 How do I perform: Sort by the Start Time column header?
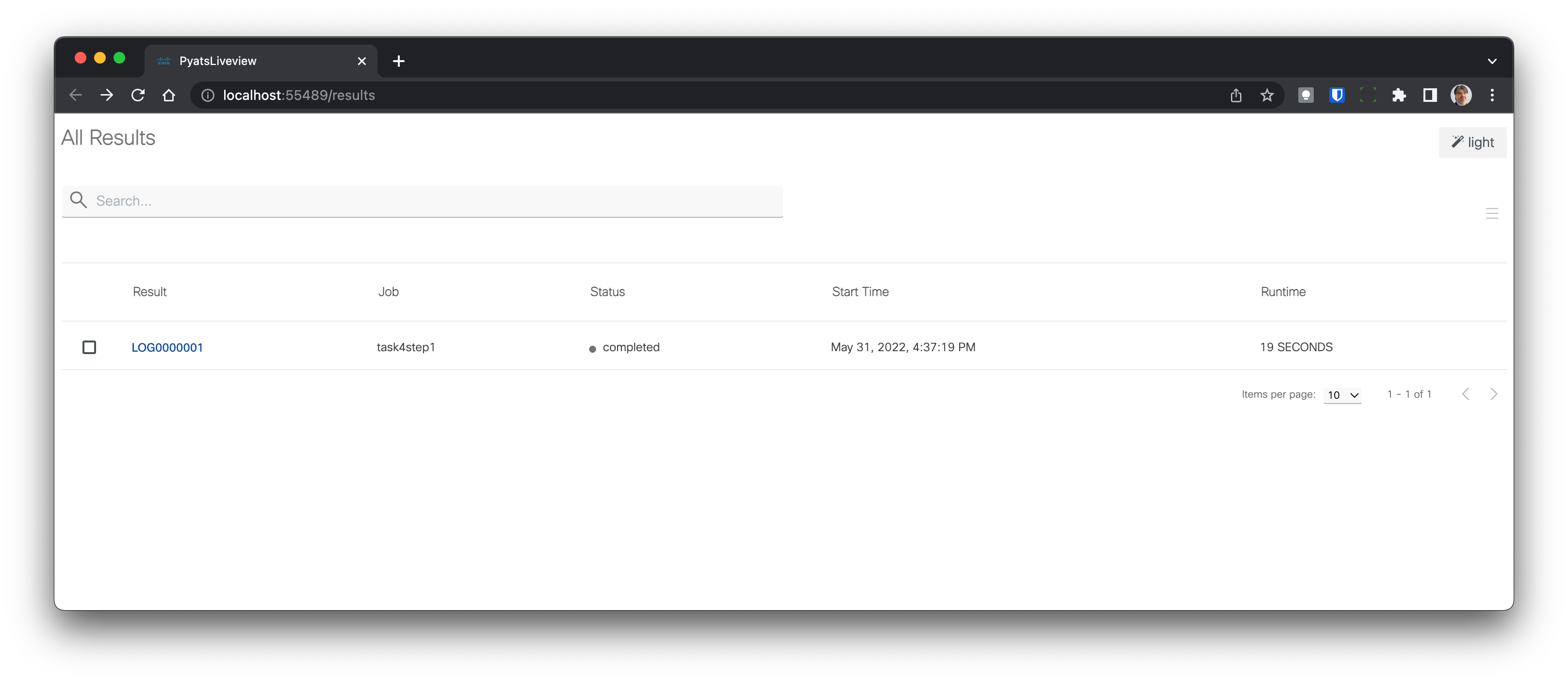pos(860,292)
